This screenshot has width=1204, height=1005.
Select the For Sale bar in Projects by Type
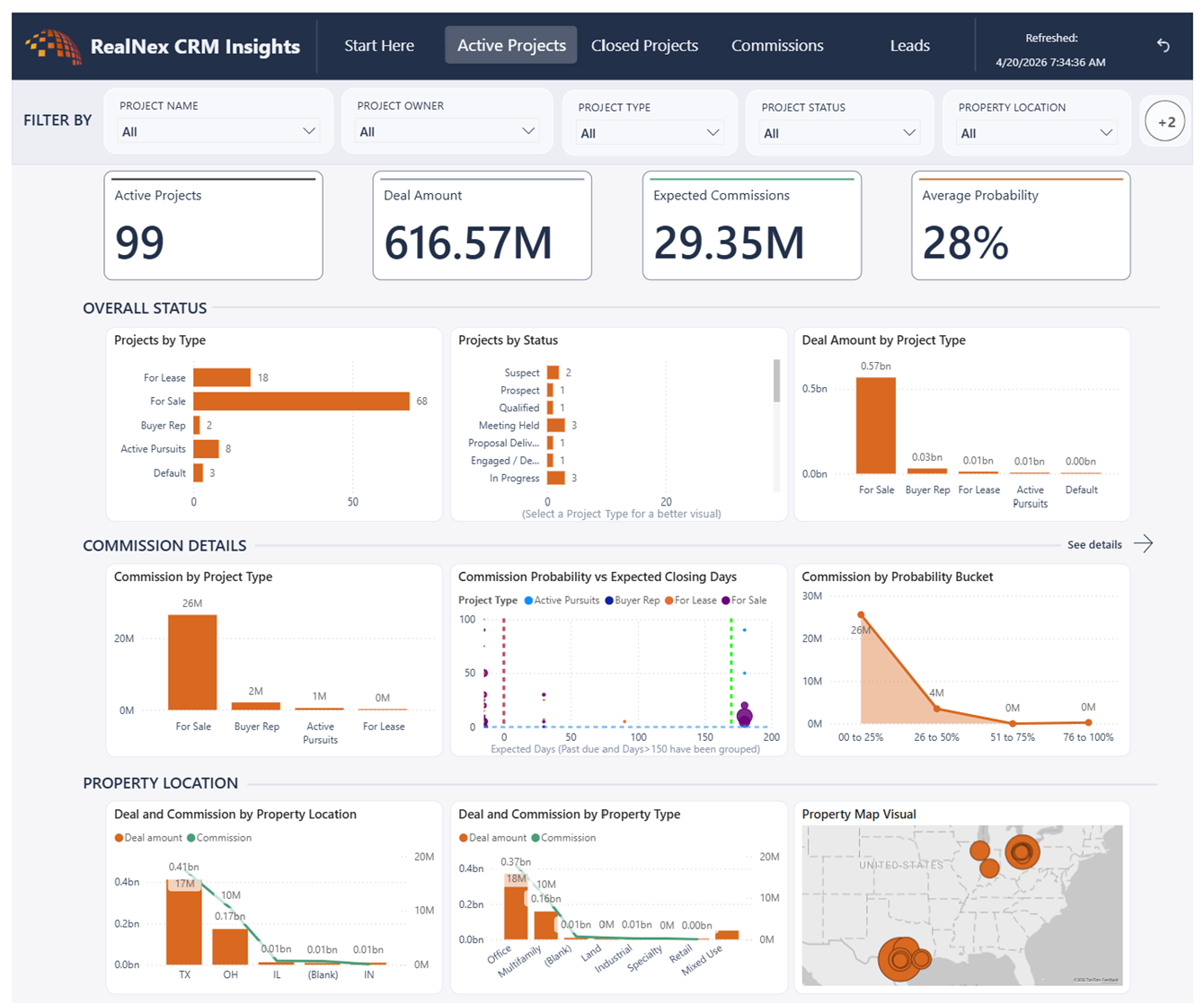[x=302, y=401]
